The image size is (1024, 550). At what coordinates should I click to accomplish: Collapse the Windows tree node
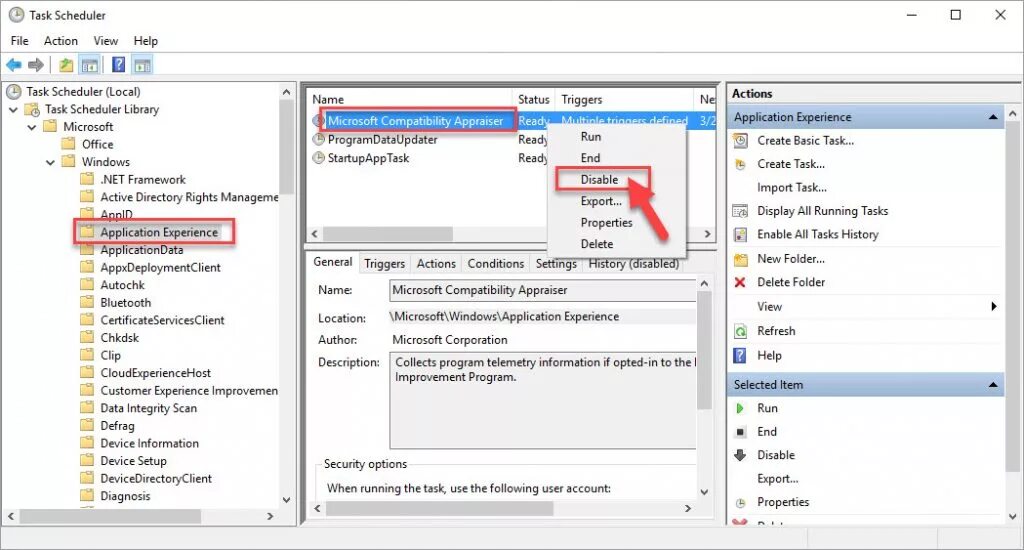point(50,162)
